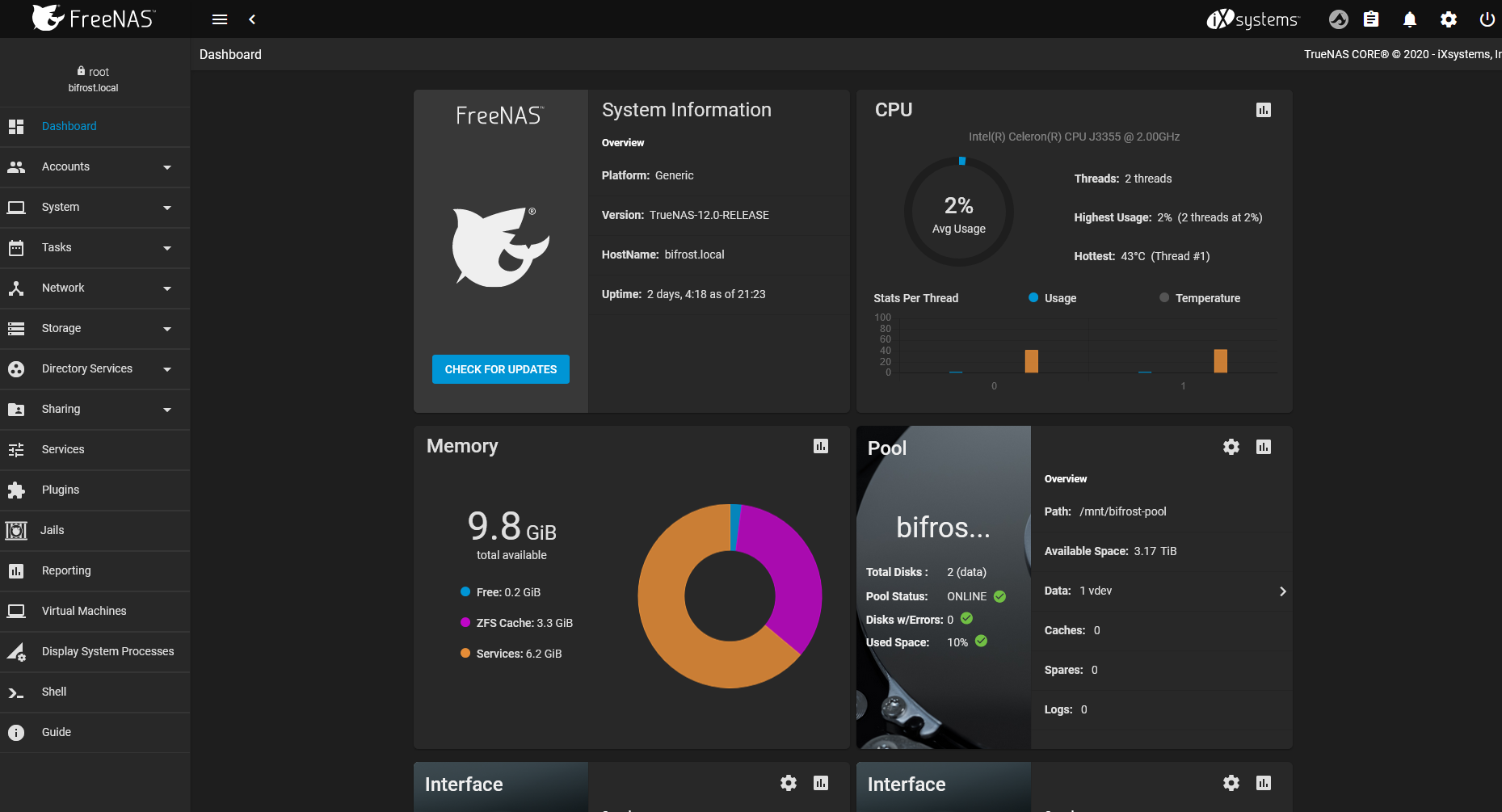Open the TrueCommand status icon
Image resolution: width=1502 pixels, height=812 pixels.
tap(1339, 19)
